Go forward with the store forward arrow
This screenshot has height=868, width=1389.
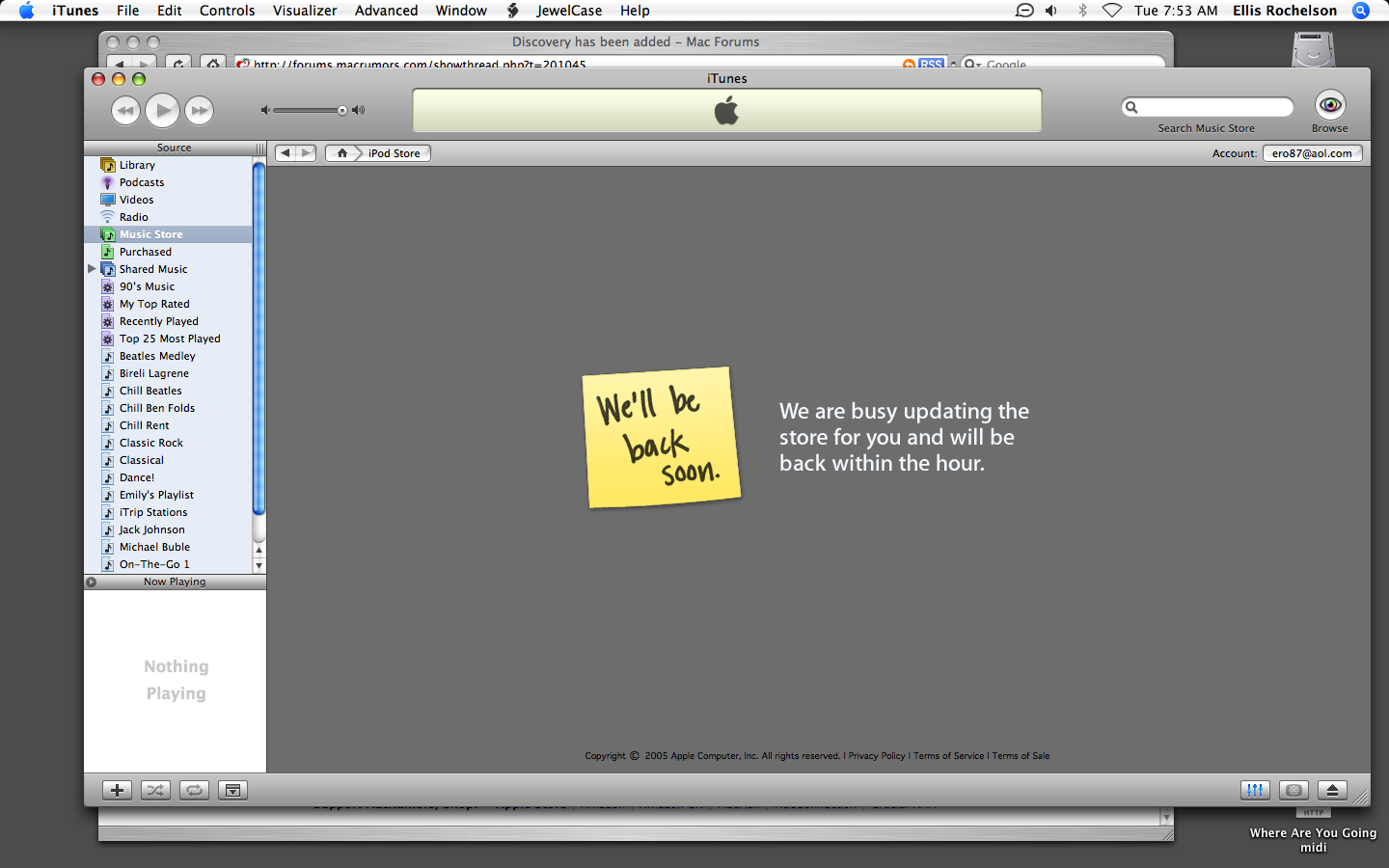(306, 153)
